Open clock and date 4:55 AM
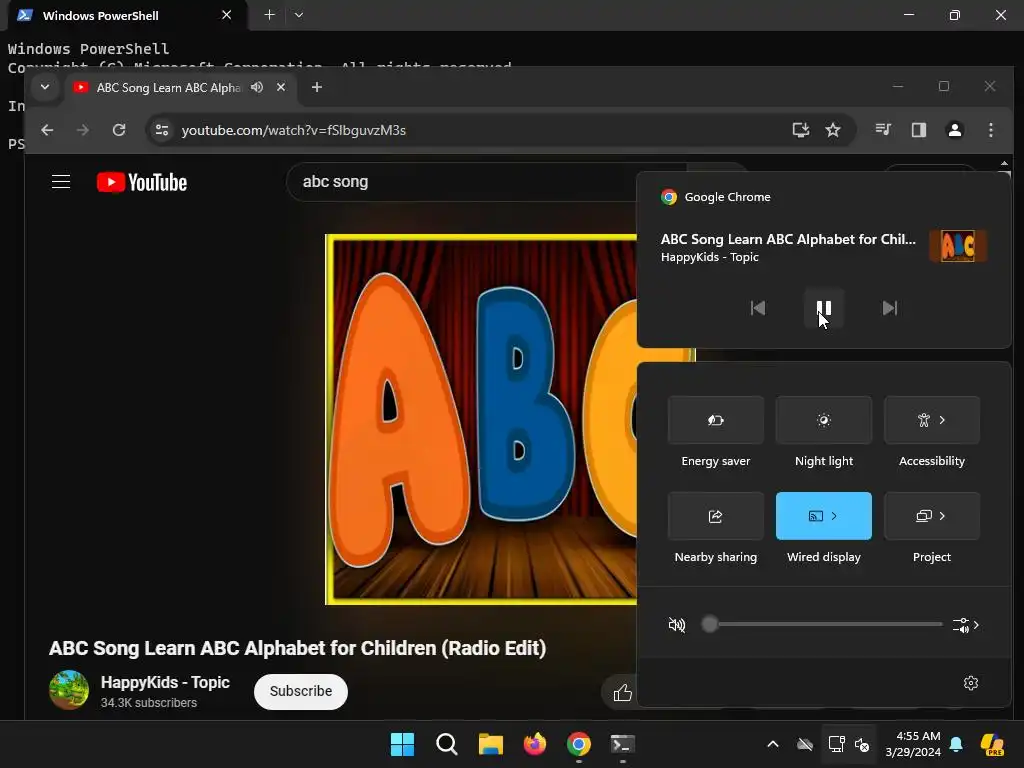Viewport: 1024px width, 768px height. (x=912, y=744)
